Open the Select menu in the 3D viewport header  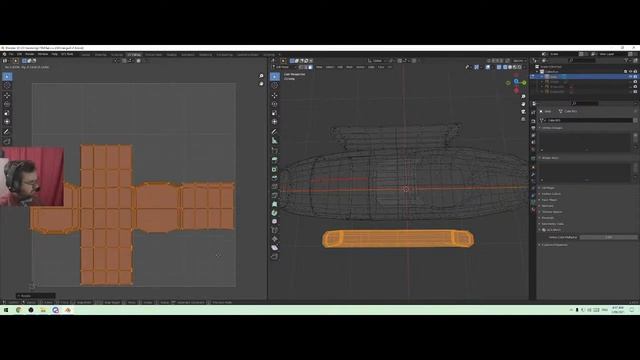coord(330,67)
